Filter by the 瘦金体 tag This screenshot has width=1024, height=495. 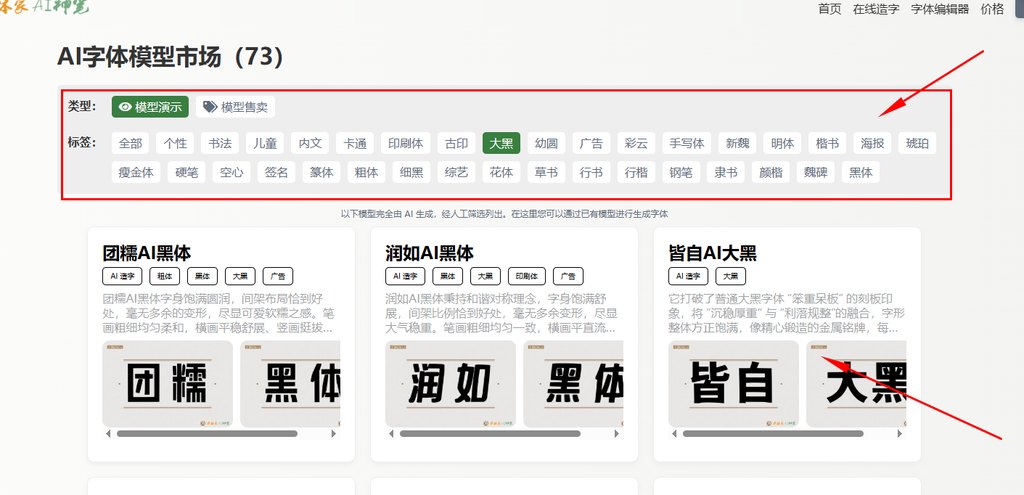point(136,172)
